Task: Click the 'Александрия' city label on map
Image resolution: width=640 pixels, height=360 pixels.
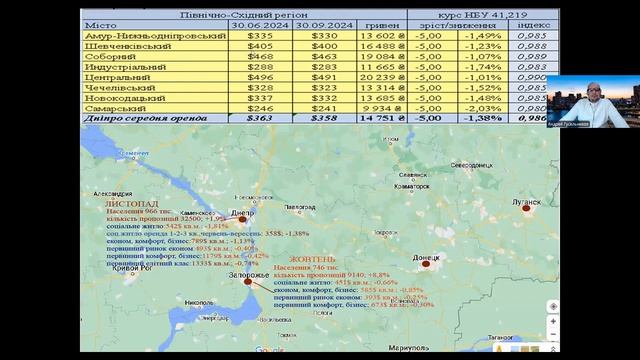Action: coord(113,194)
